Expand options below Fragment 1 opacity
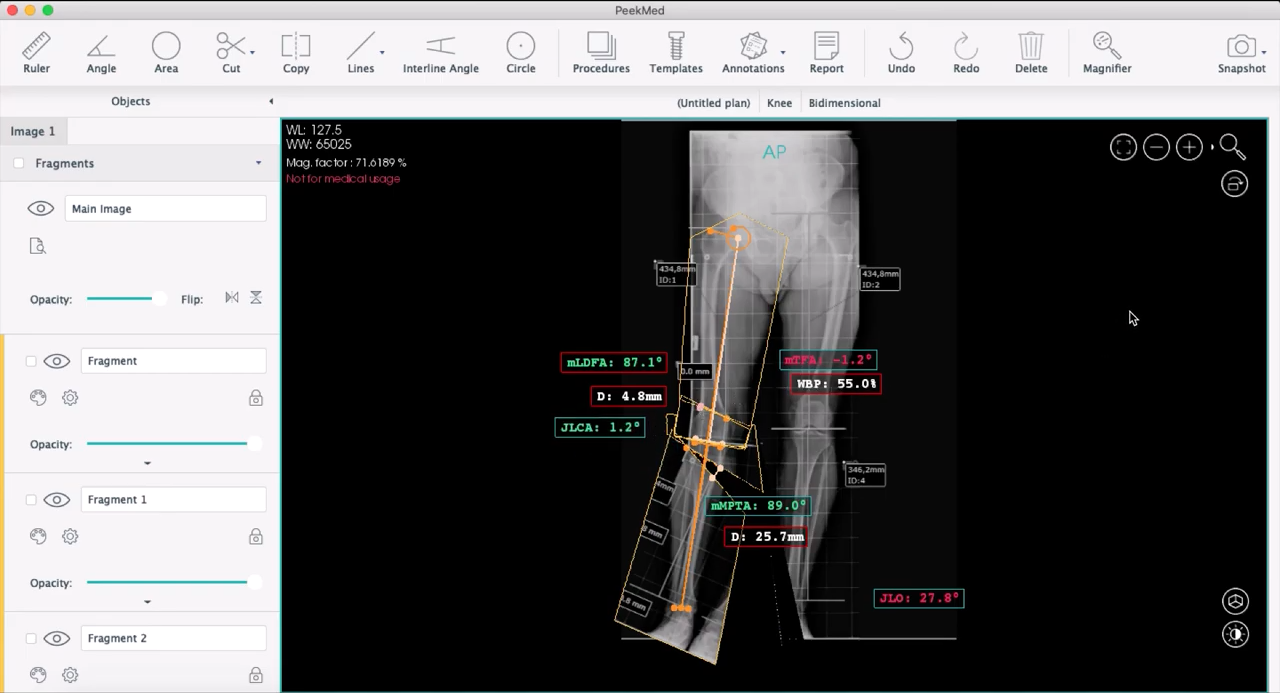 [147, 602]
